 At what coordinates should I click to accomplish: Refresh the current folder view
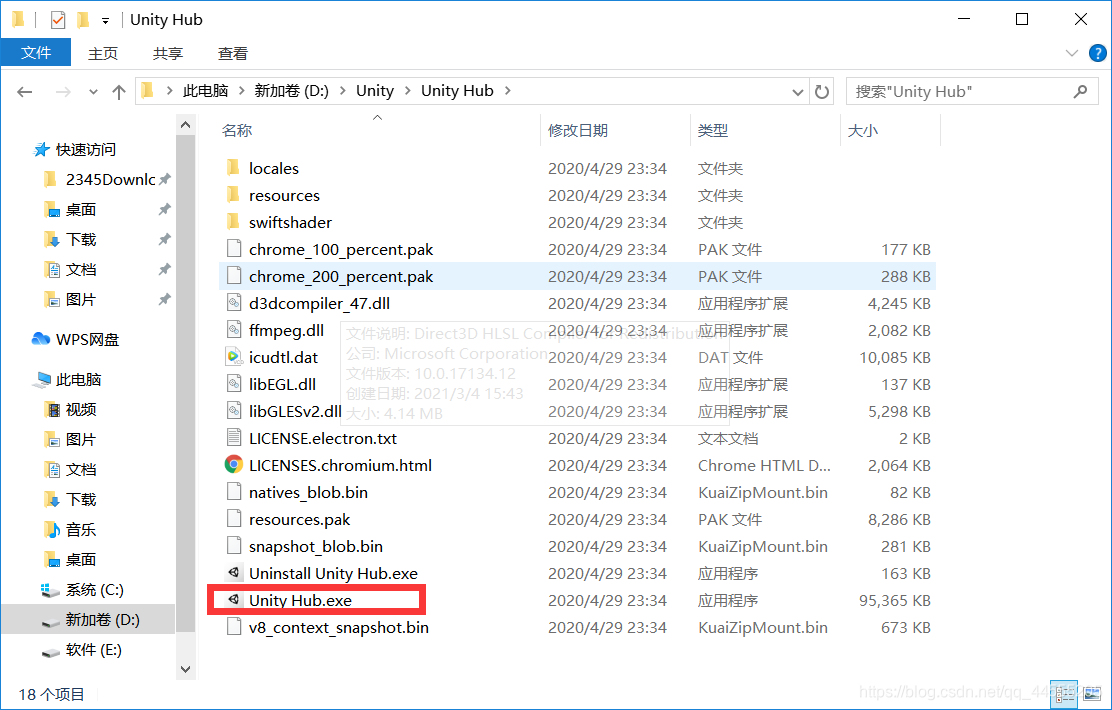[822, 91]
